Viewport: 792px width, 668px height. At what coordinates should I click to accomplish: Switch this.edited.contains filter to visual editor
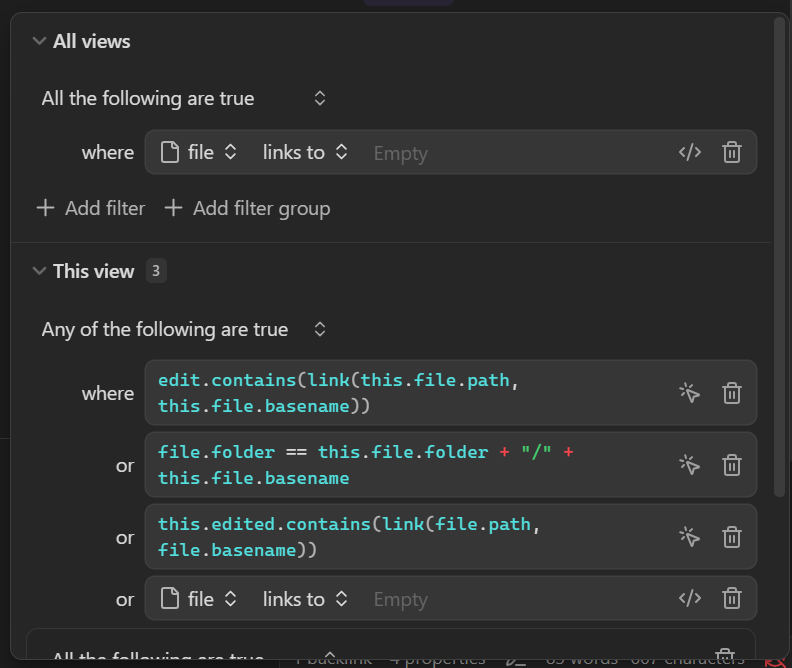coord(690,537)
